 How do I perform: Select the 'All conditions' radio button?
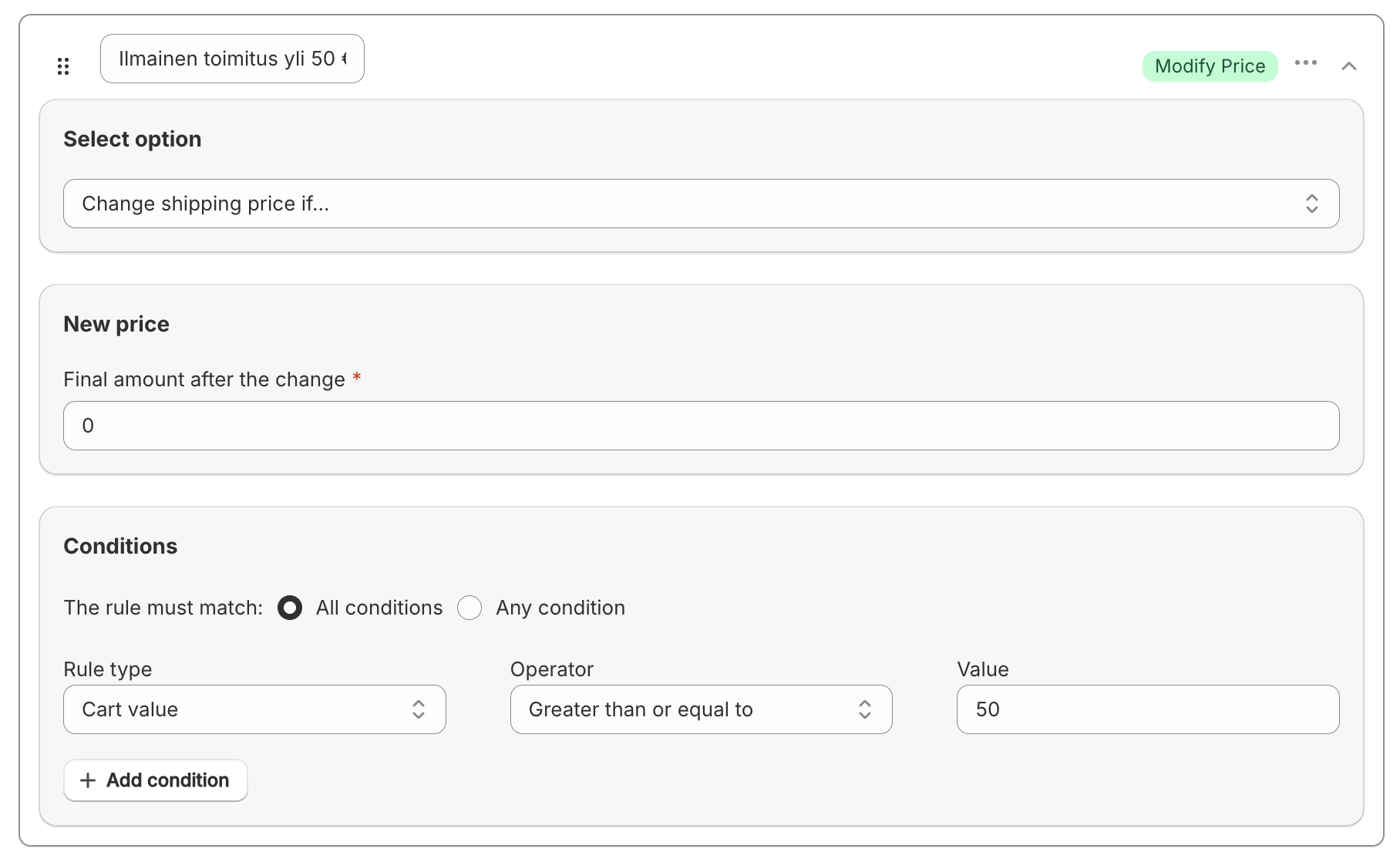coord(290,608)
